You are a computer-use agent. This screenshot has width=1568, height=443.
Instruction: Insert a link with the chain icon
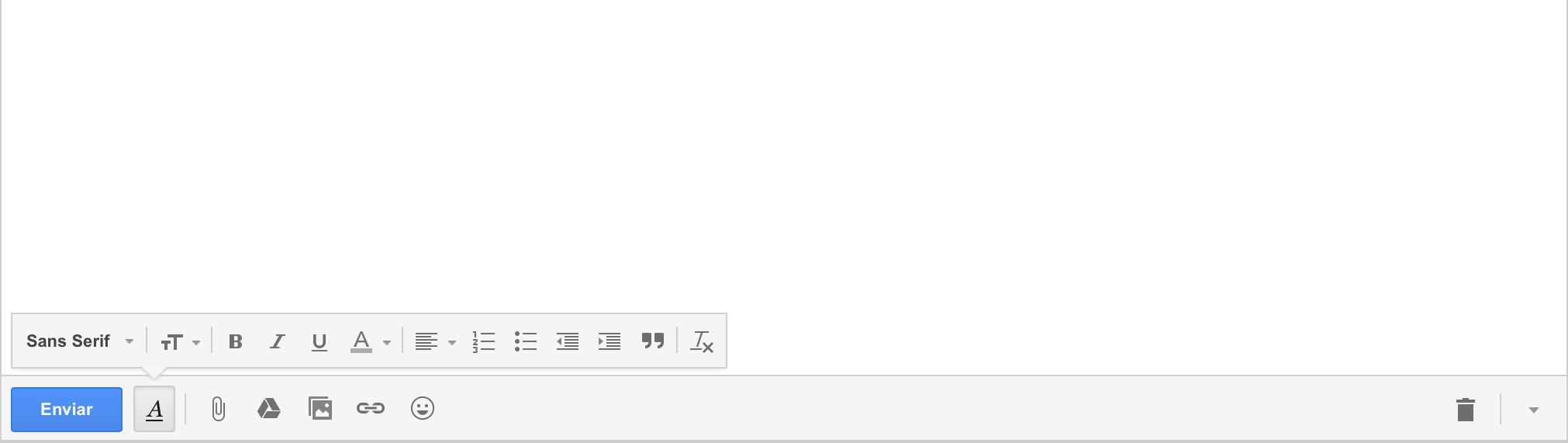pyautogui.click(x=371, y=408)
